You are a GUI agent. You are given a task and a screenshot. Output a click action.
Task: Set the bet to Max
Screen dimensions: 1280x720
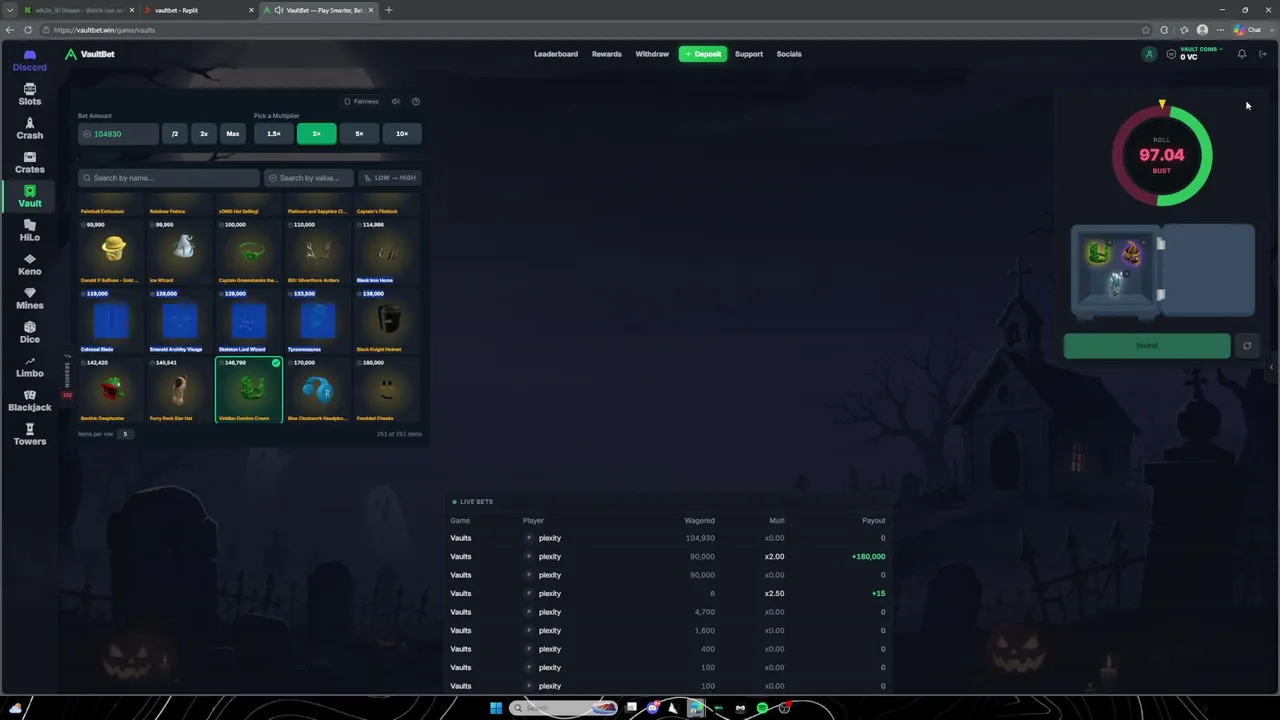pos(233,133)
